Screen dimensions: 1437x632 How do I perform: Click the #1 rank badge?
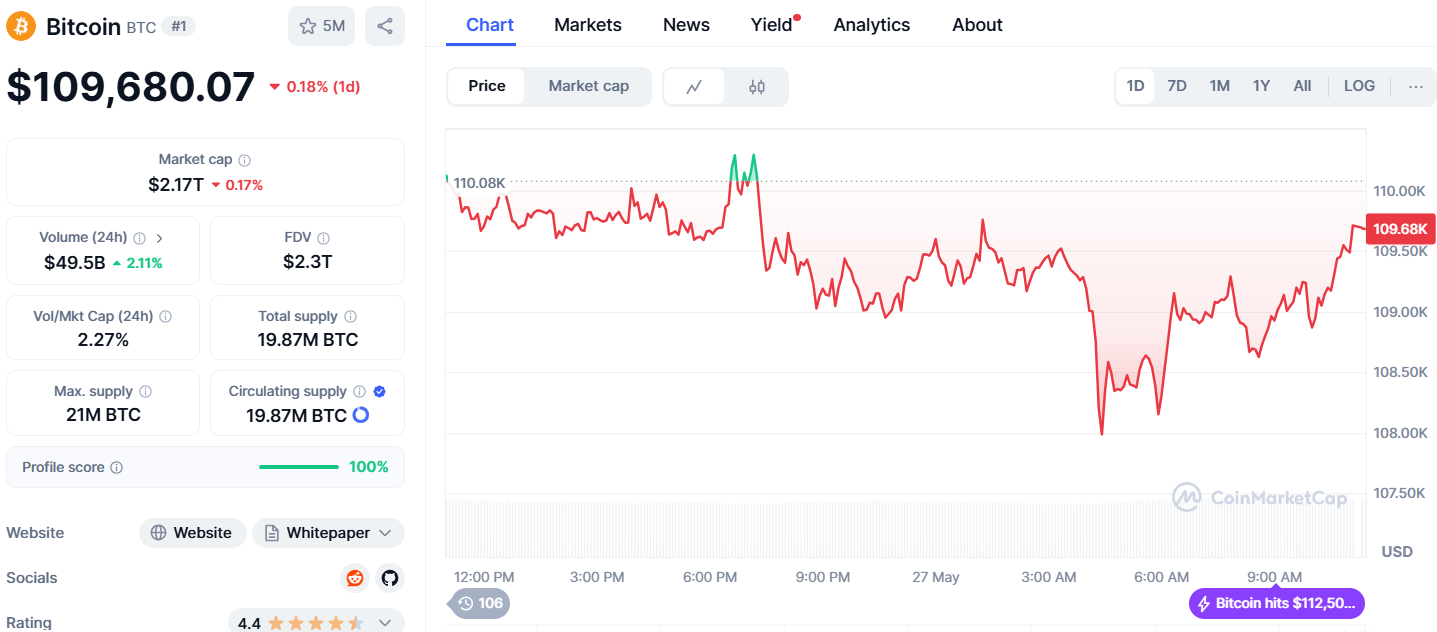[x=179, y=26]
